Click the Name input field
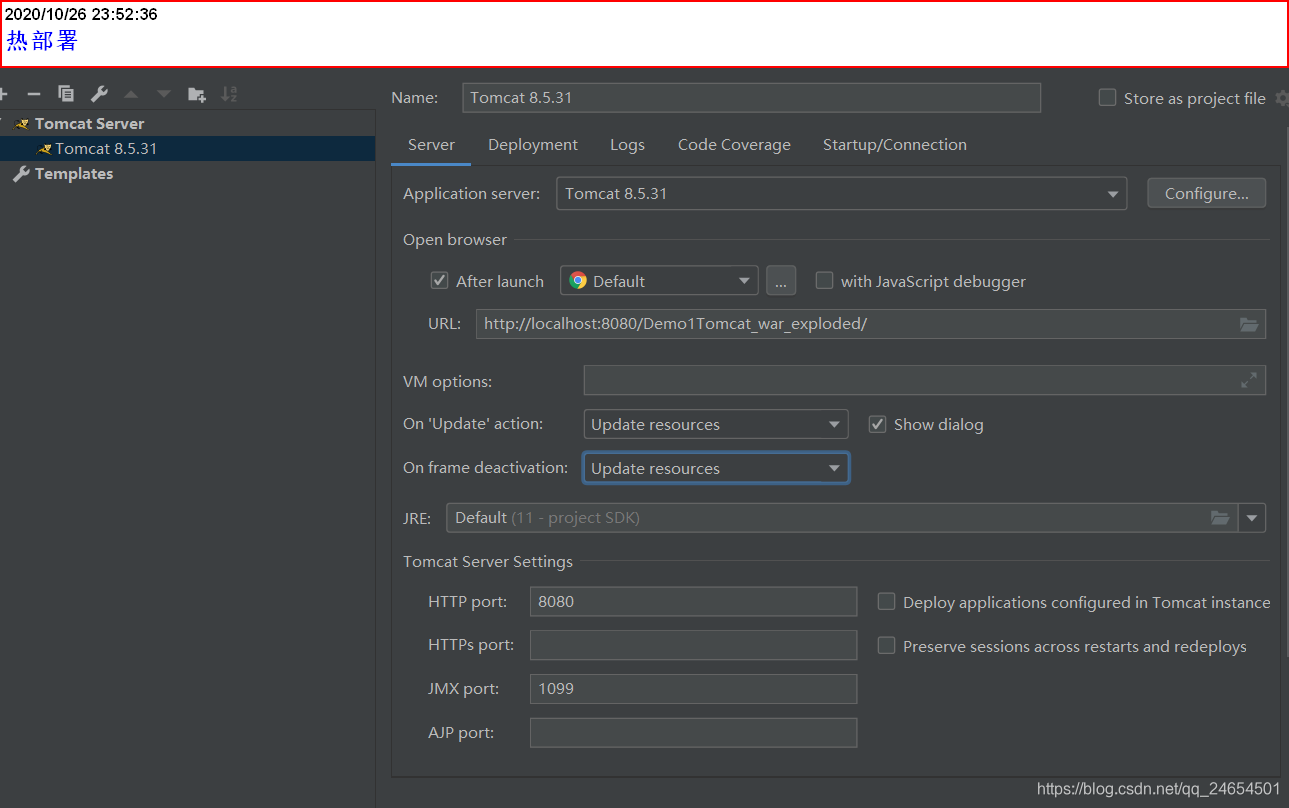Screen dimensions: 1289x808 point(752,98)
